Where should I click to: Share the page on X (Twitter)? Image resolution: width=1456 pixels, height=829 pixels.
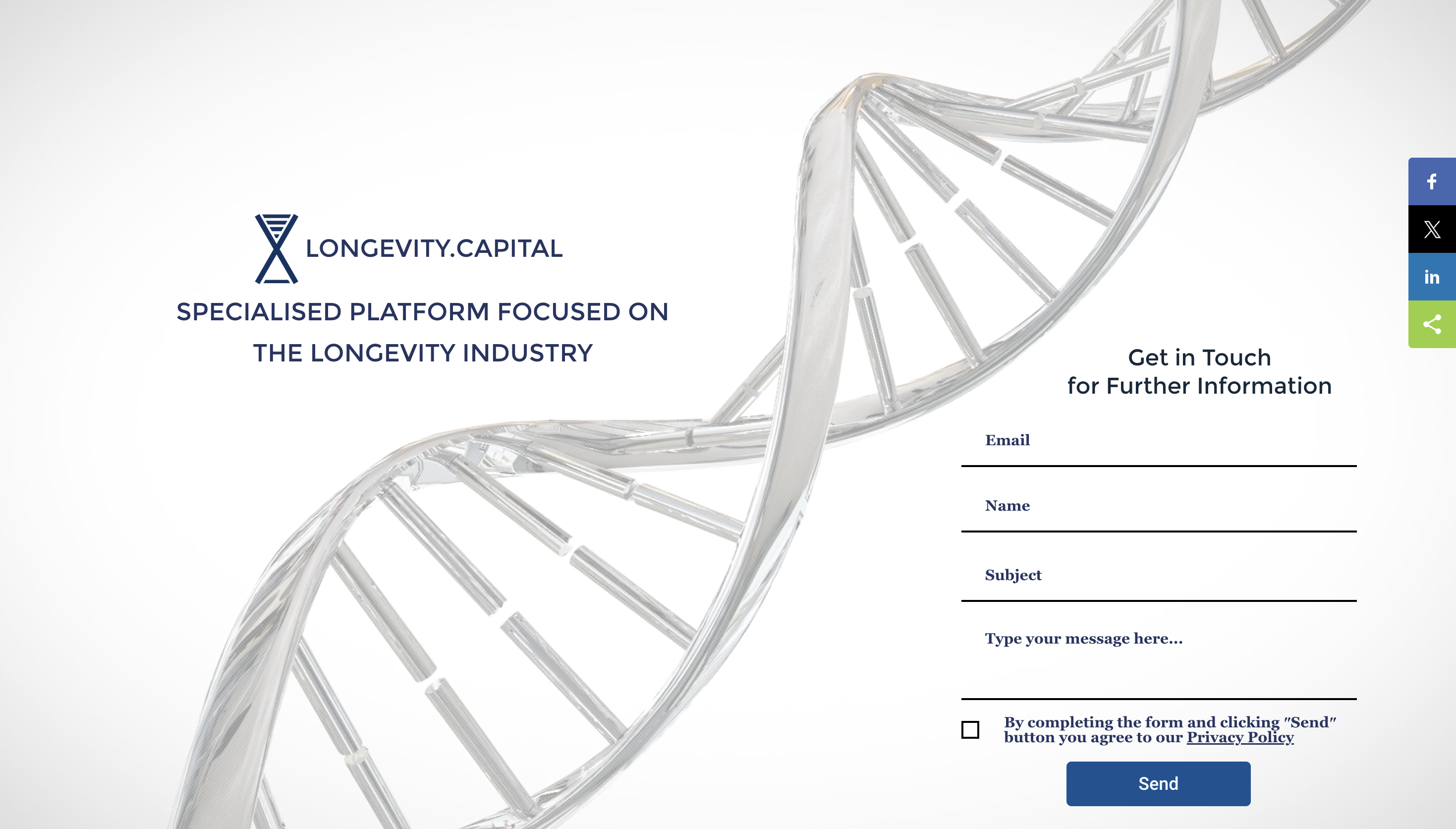click(x=1432, y=230)
